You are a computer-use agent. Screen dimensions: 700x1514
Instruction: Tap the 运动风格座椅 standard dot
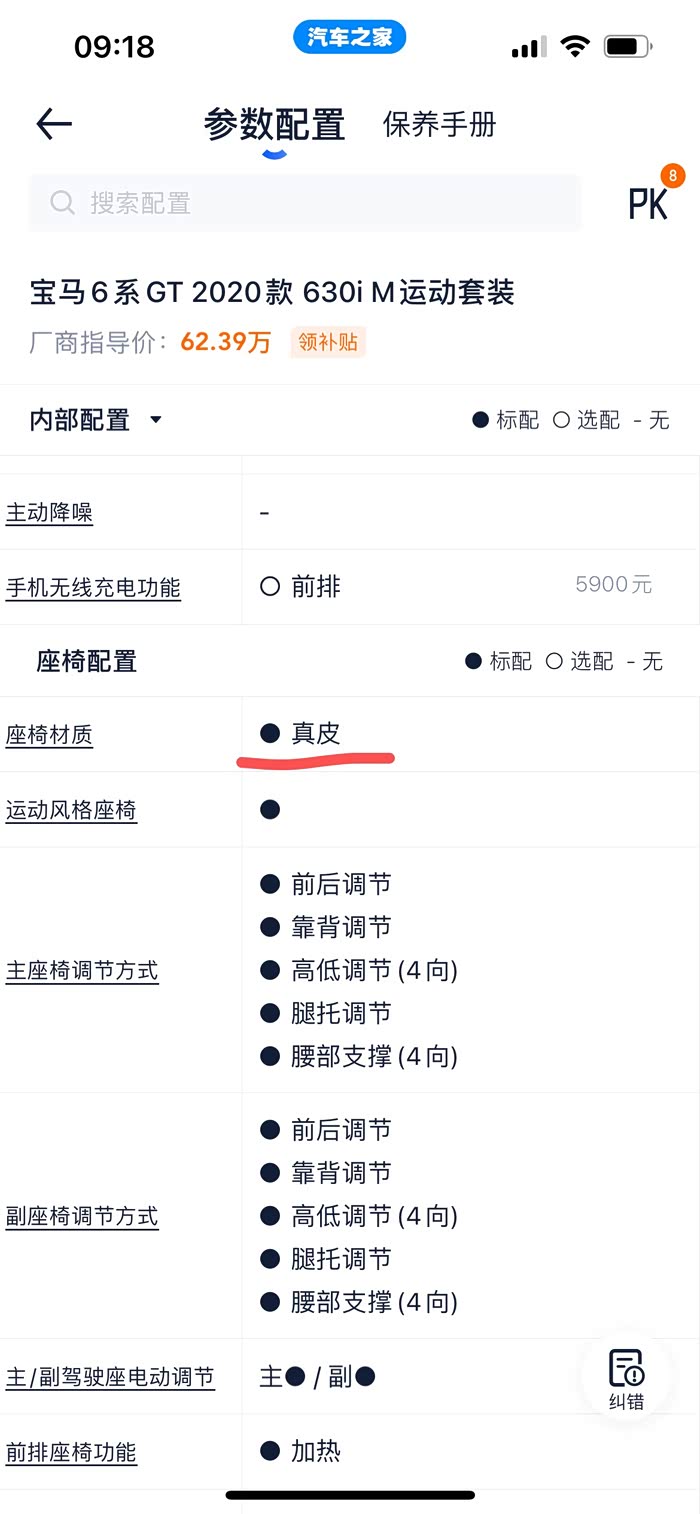click(x=269, y=809)
